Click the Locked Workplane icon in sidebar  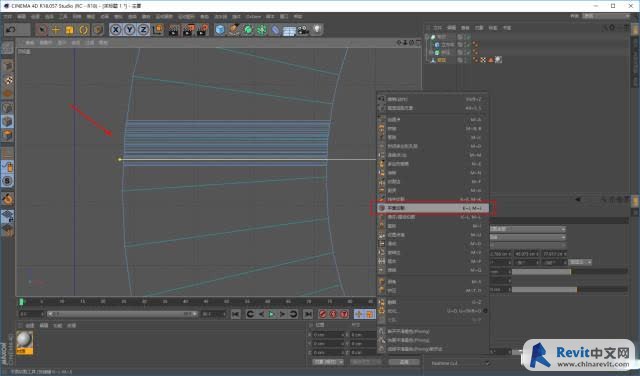[7, 217]
